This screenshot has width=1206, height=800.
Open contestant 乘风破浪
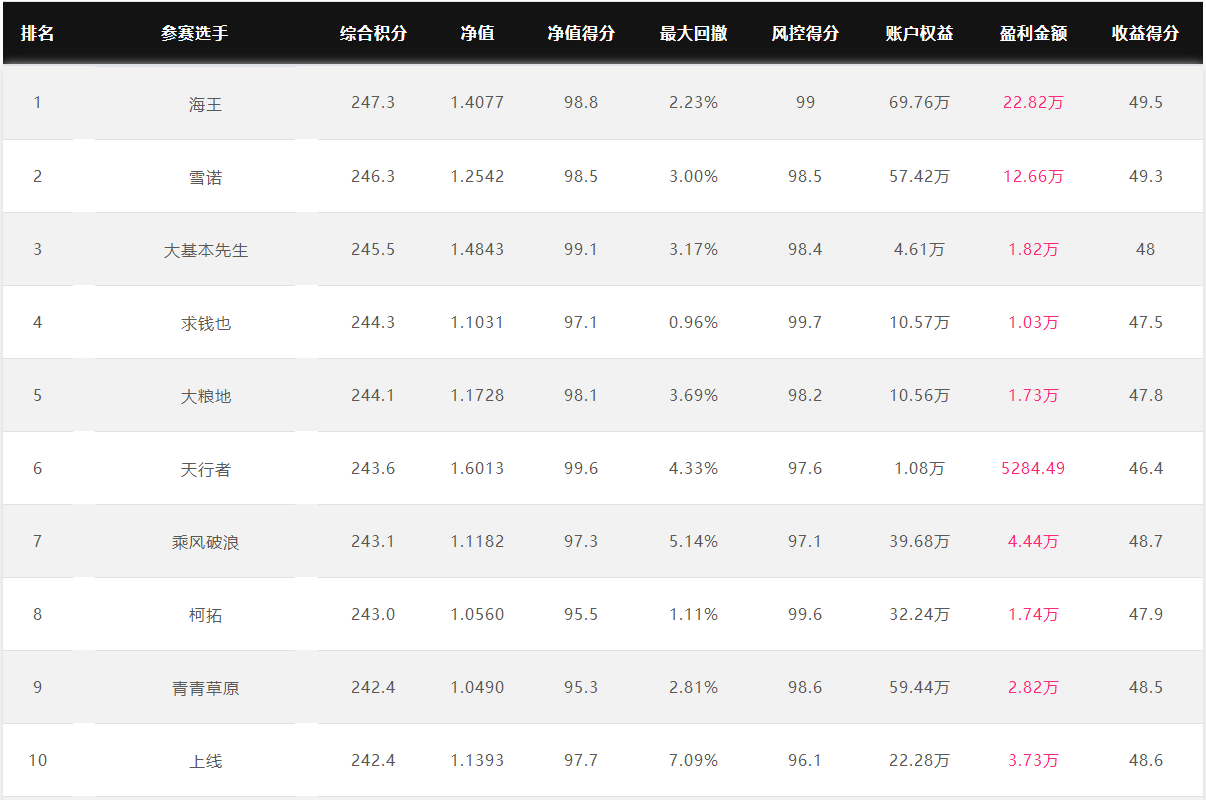[206, 542]
